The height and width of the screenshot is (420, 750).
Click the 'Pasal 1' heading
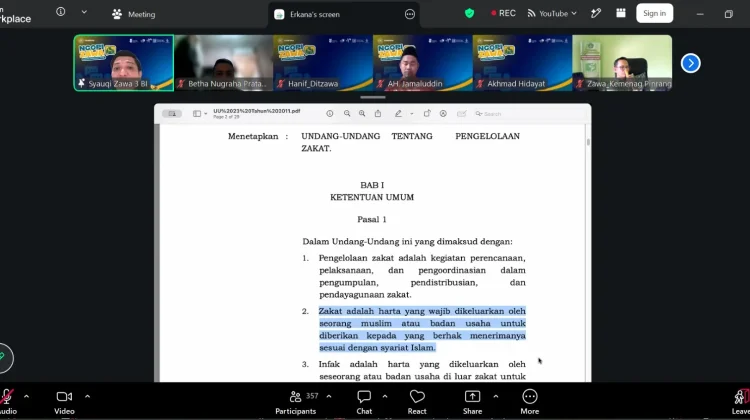[x=372, y=219]
